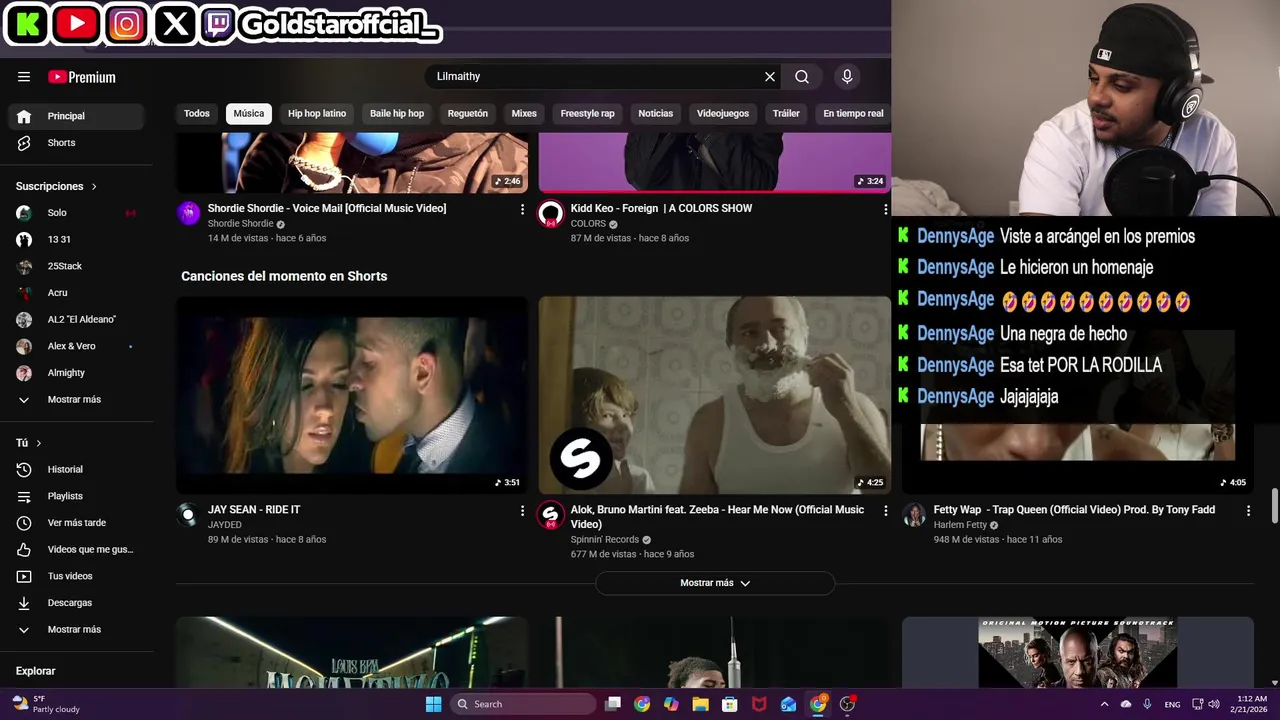Activate voice search microphone

(x=847, y=77)
